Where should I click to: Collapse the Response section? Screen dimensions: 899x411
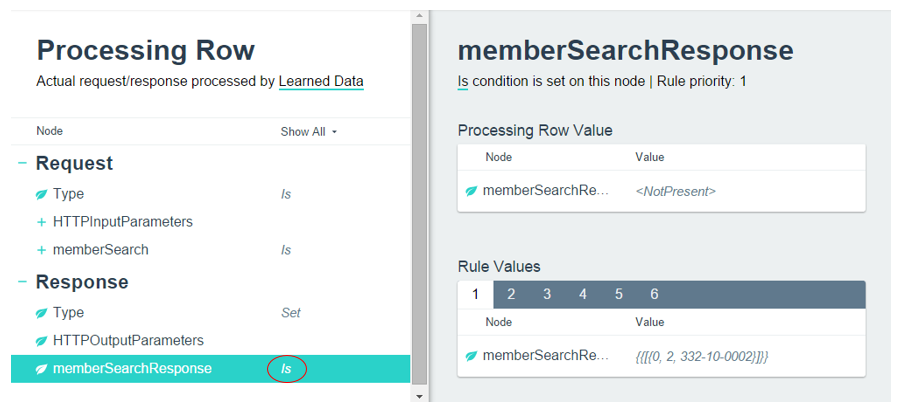tap(22, 282)
